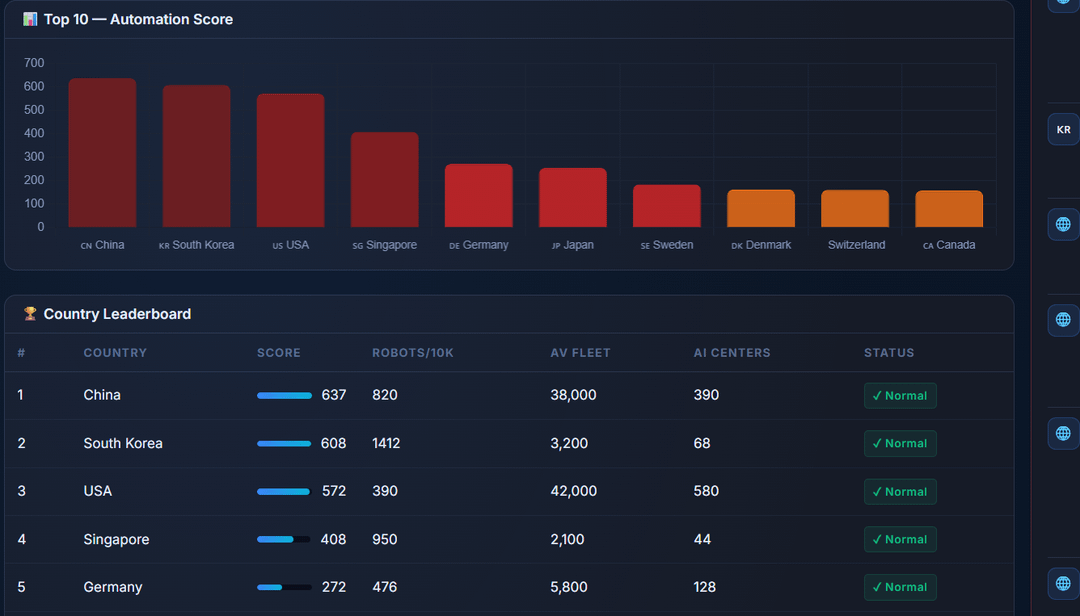This screenshot has height=616, width=1080.
Task: Click Germany's score progress bar
Action: click(x=283, y=588)
